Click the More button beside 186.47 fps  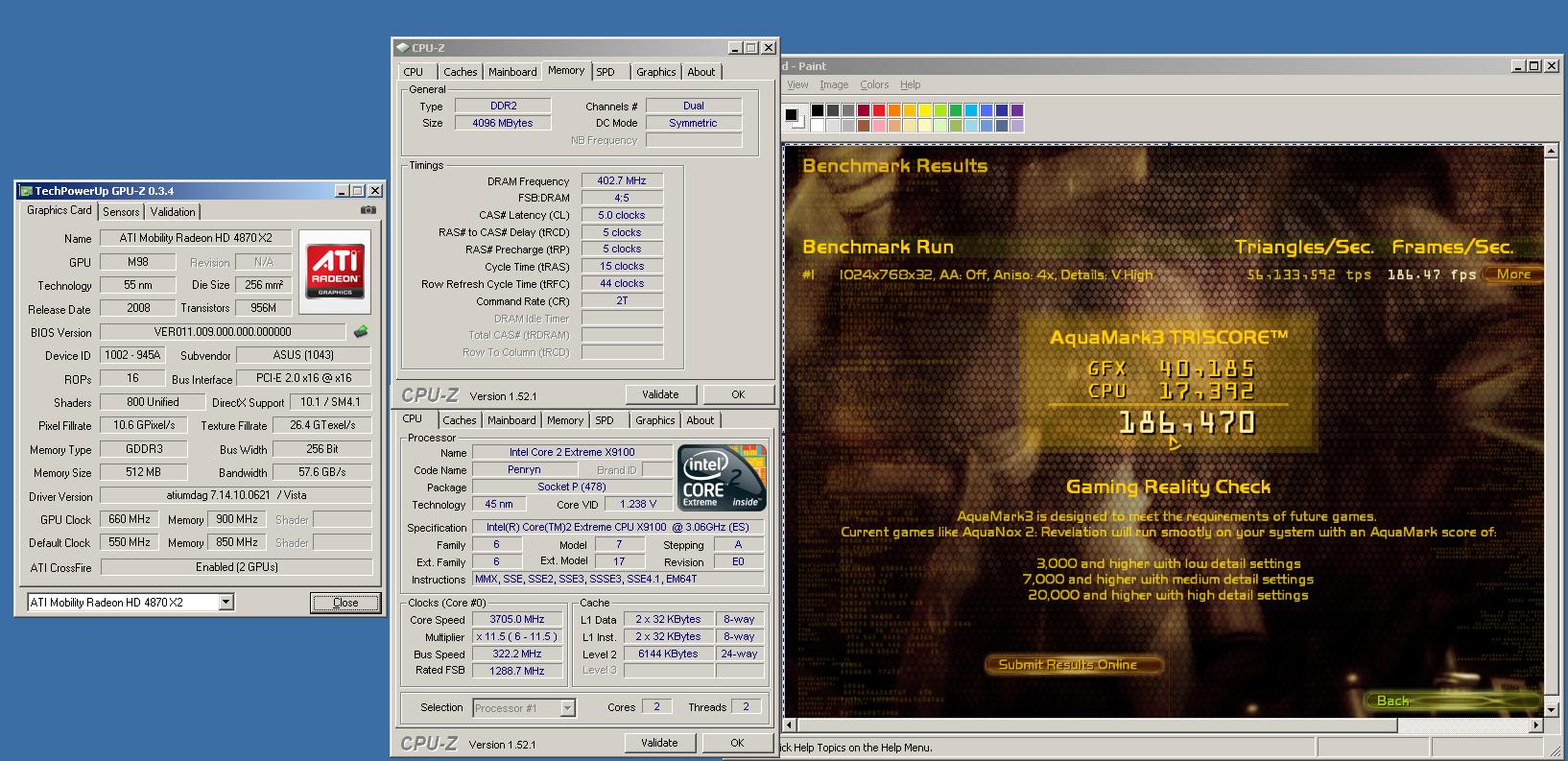tap(1513, 274)
